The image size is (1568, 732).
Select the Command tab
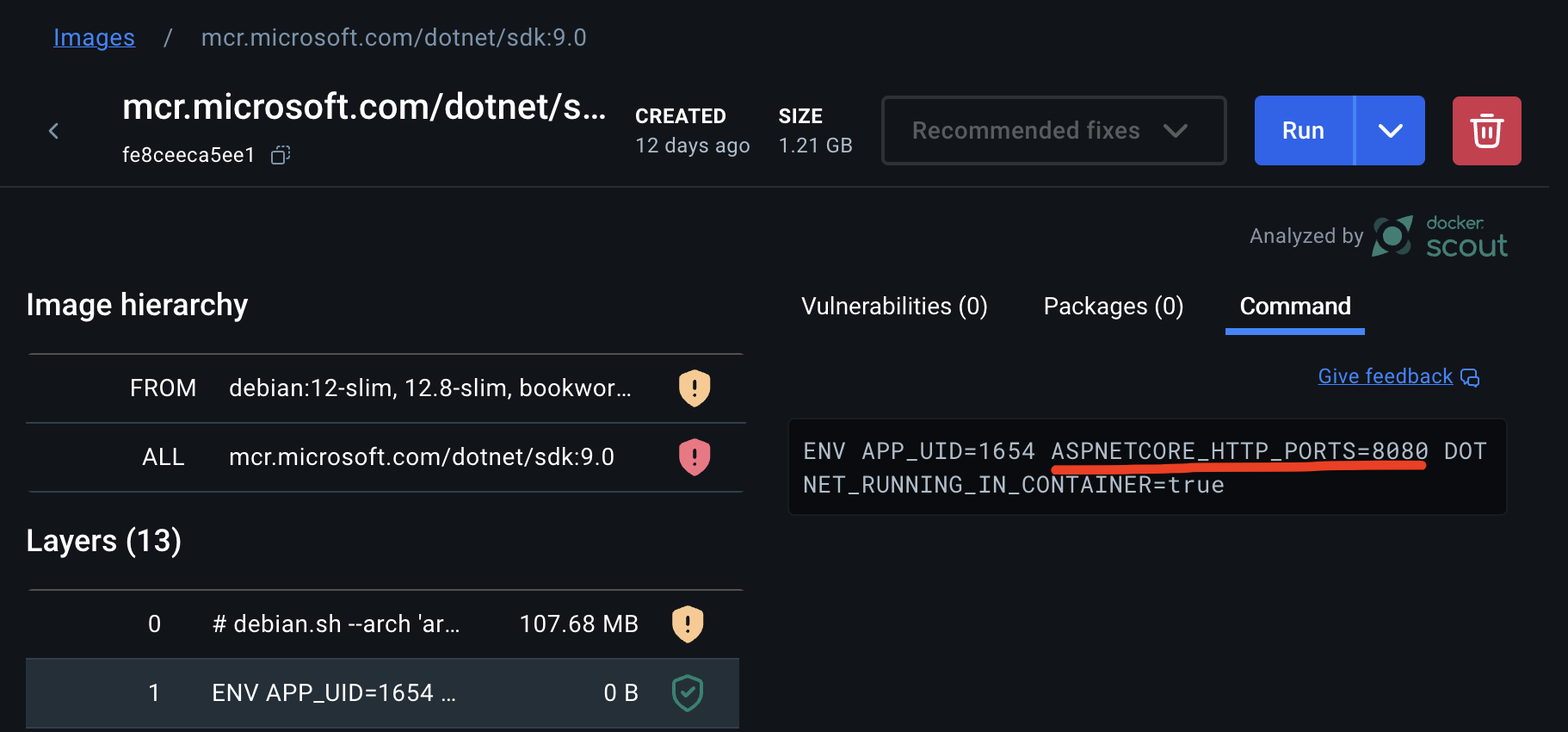coord(1295,307)
